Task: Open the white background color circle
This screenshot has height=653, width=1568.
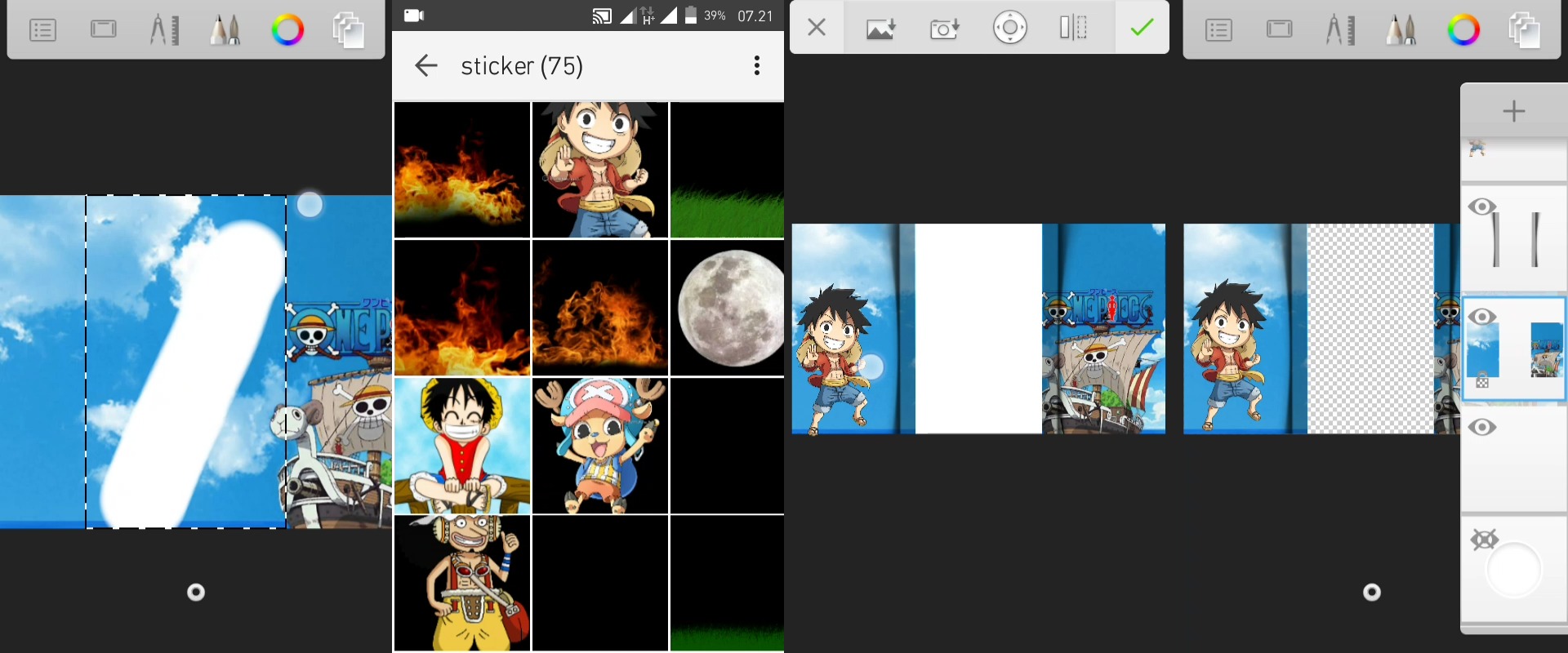Action: 1514,571
